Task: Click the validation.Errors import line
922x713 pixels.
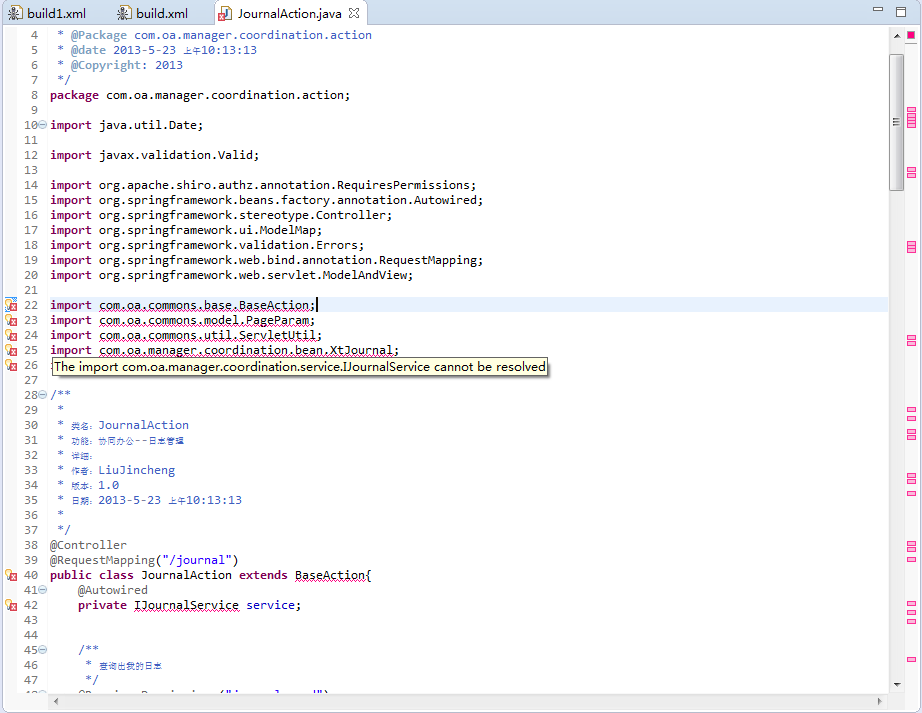Action: [x=207, y=245]
